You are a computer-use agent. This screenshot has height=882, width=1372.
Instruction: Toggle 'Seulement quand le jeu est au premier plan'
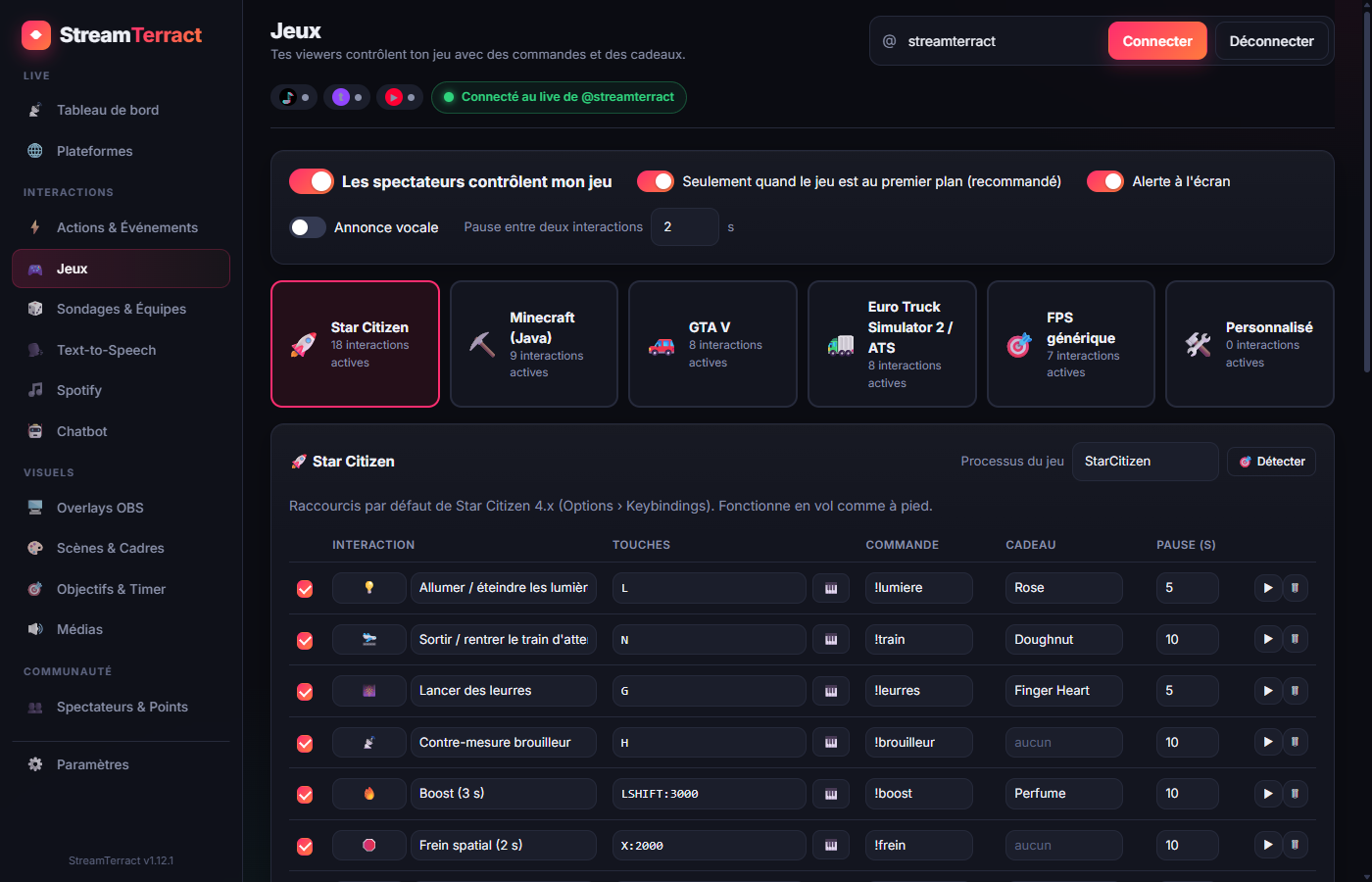pos(656,181)
